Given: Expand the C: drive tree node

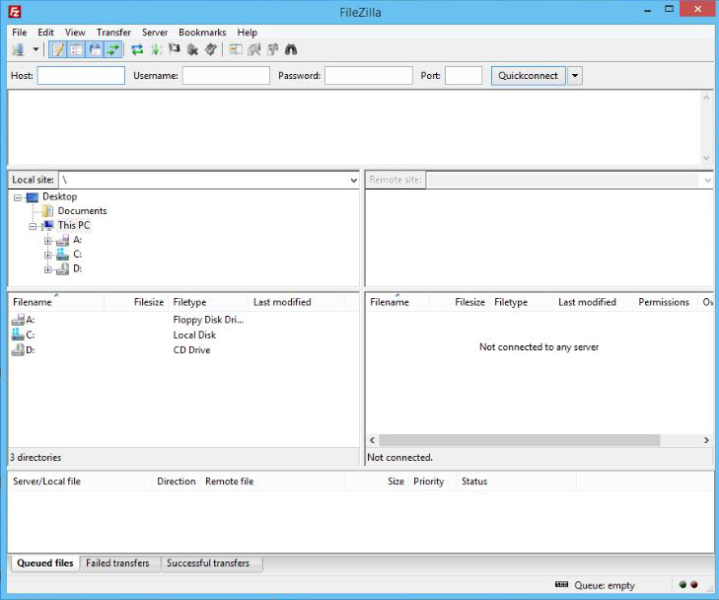Looking at the screenshot, I should coord(47,255).
